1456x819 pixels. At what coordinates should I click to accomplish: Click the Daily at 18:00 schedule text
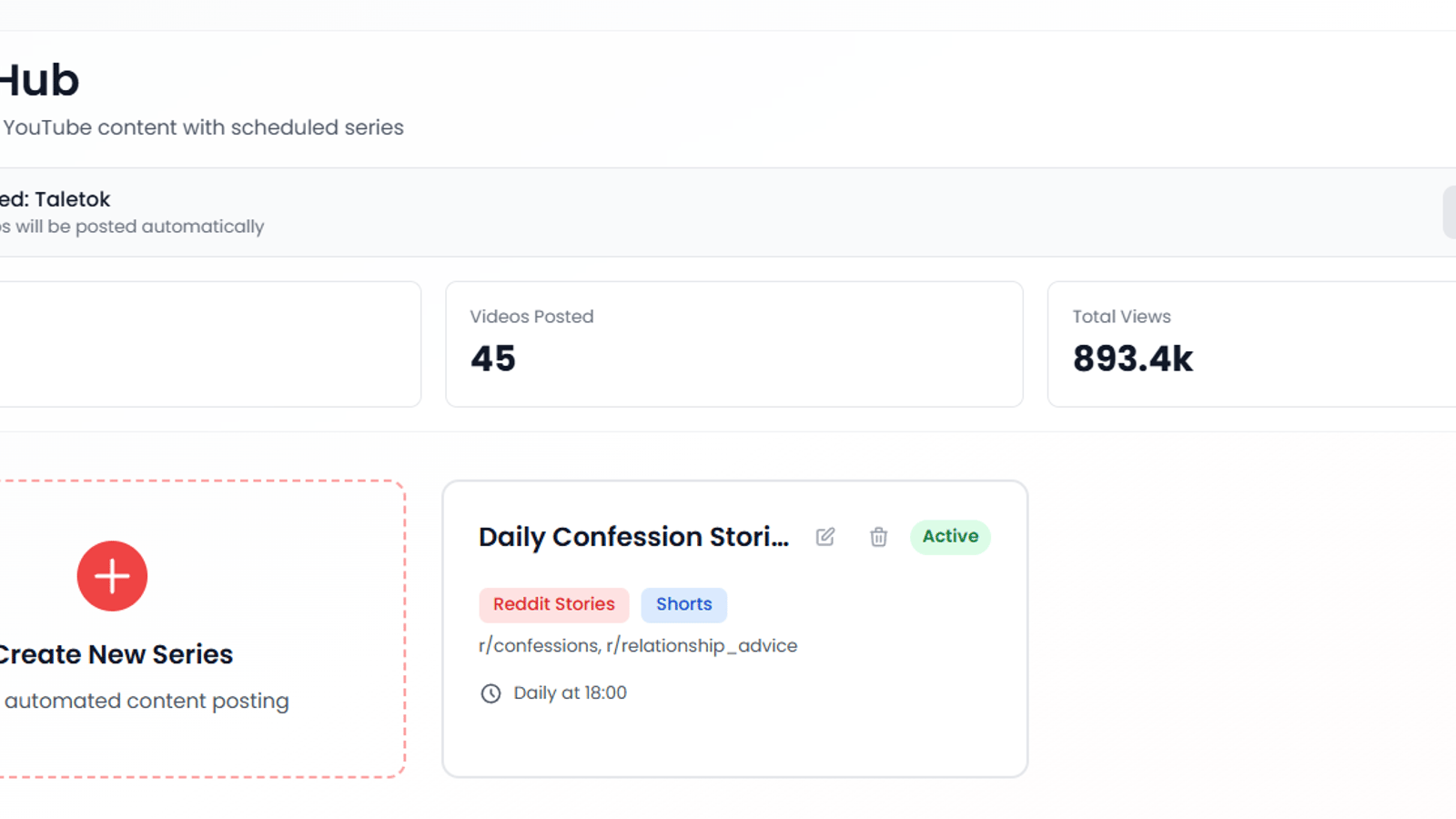(x=570, y=693)
